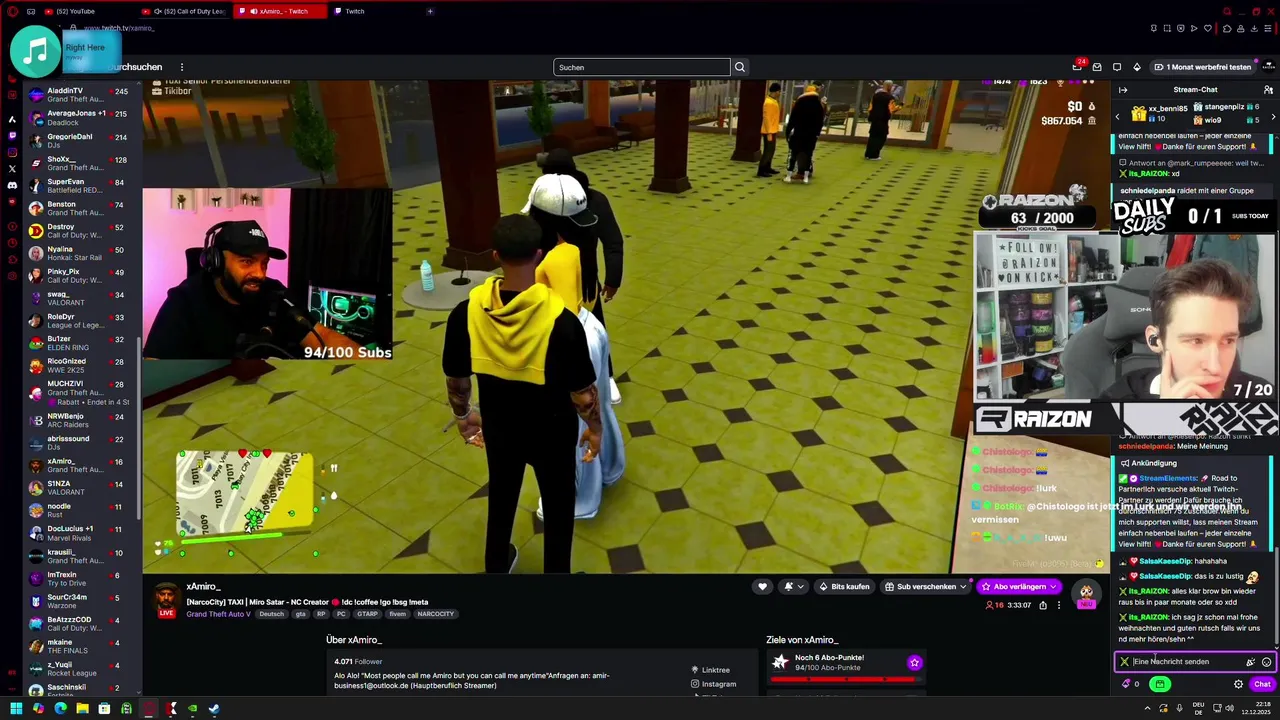
Task: Collapse the Stream-Chat panel with arrow icon
Action: click(x=1123, y=90)
